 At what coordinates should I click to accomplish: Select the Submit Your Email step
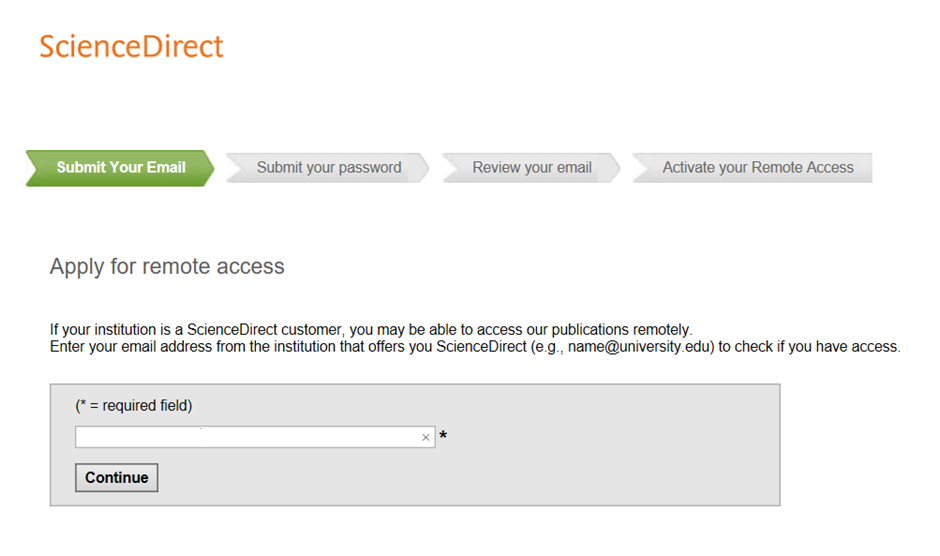coord(120,168)
